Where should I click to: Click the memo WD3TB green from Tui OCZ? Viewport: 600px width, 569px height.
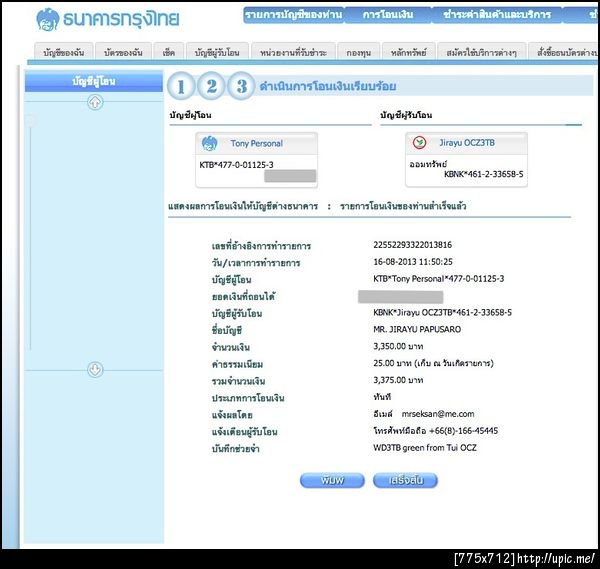425,448
